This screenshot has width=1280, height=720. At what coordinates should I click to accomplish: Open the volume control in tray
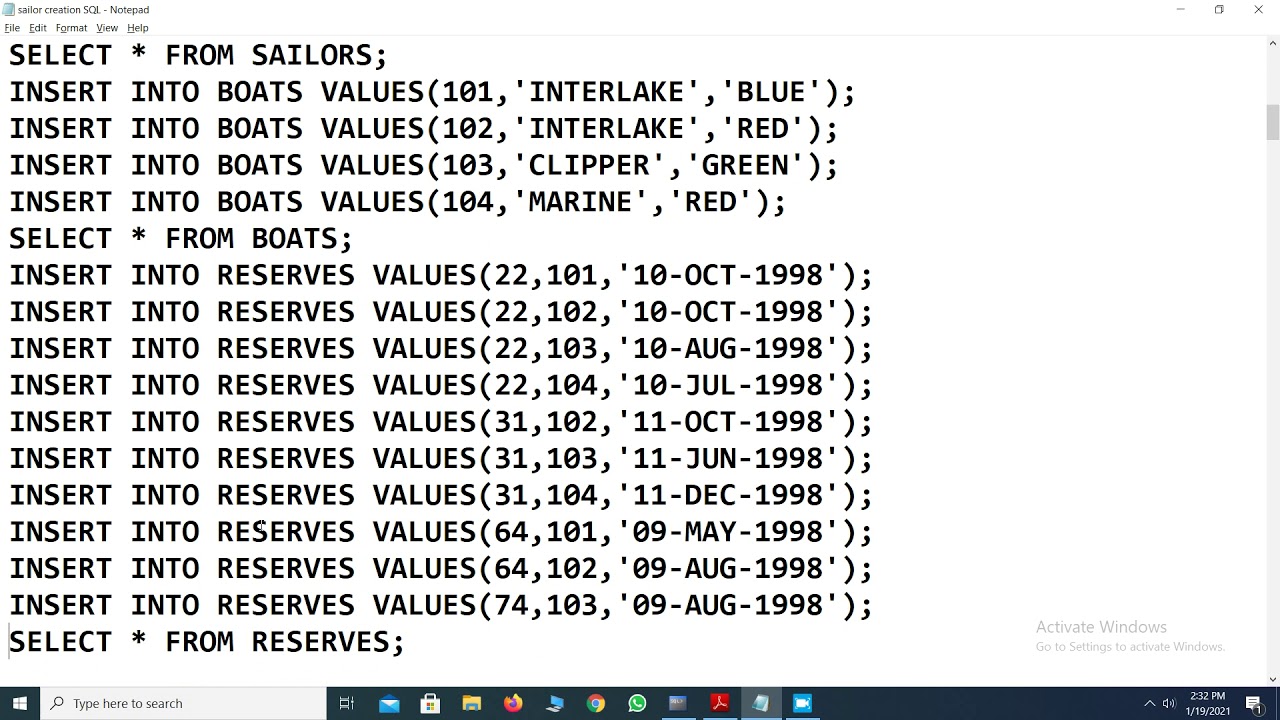[1168, 703]
